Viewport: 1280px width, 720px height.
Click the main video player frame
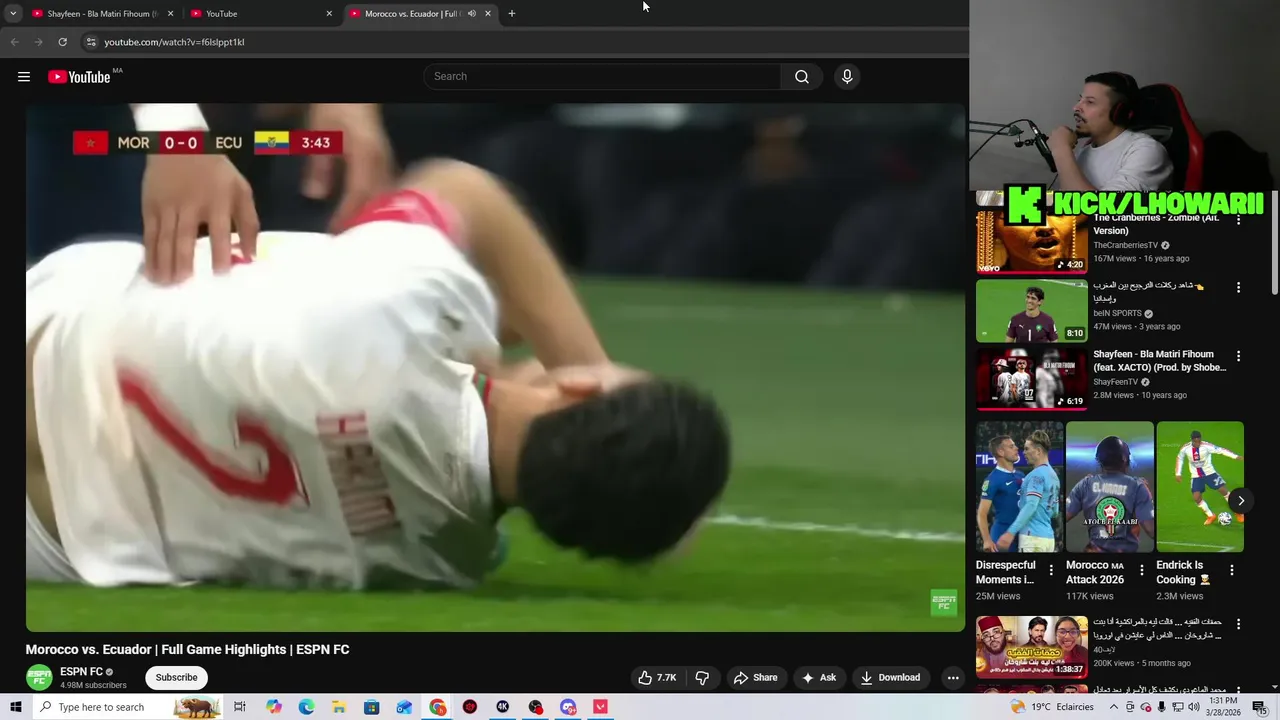tap(495, 367)
